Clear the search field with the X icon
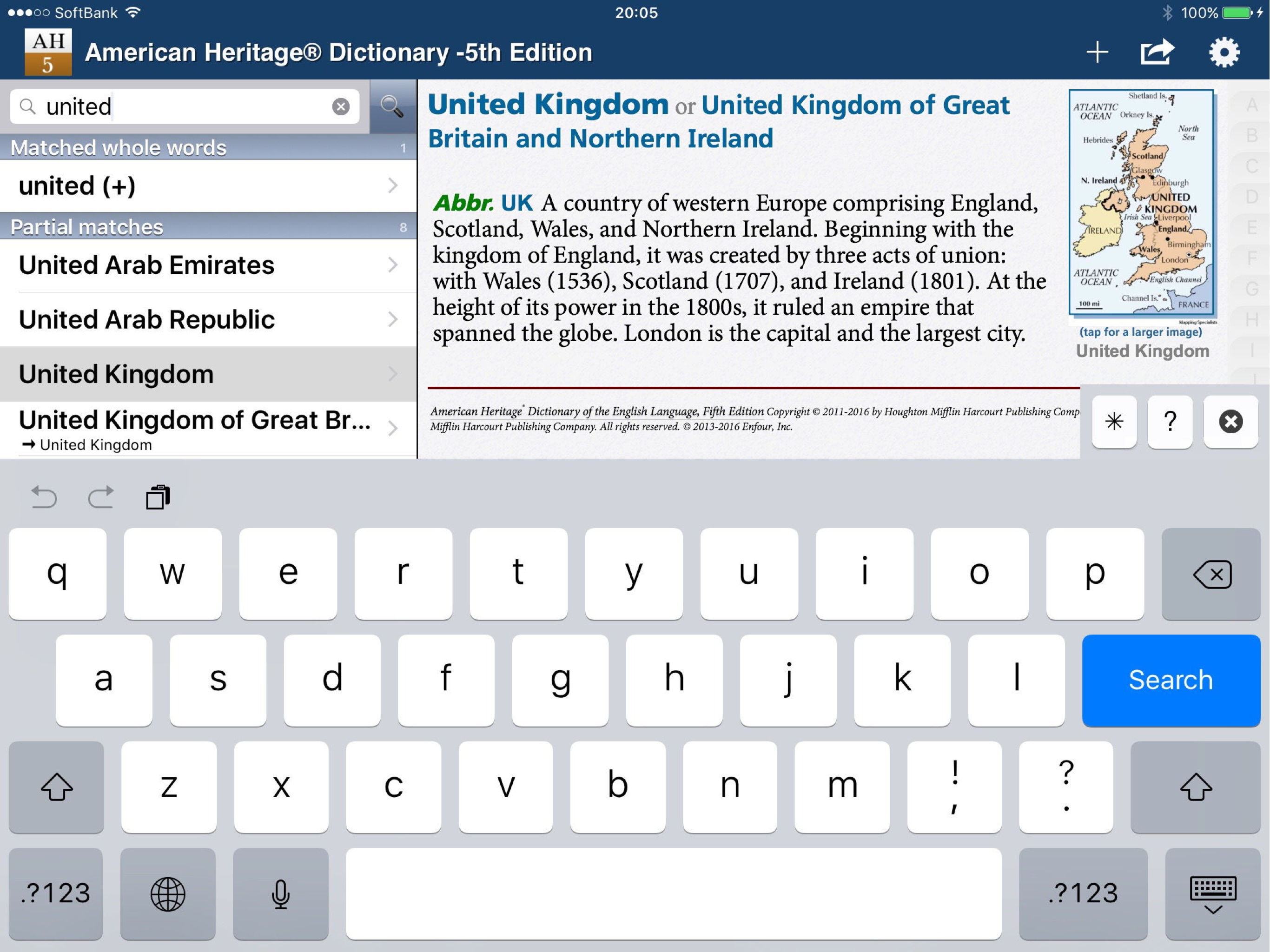 (x=341, y=106)
